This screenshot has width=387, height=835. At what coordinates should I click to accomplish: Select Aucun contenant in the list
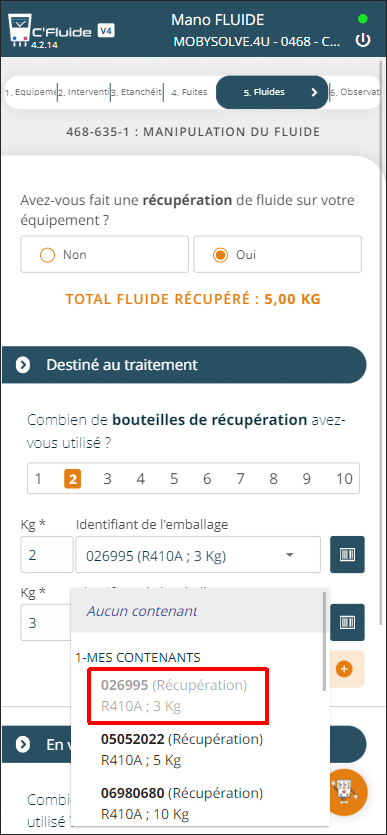click(x=197, y=611)
